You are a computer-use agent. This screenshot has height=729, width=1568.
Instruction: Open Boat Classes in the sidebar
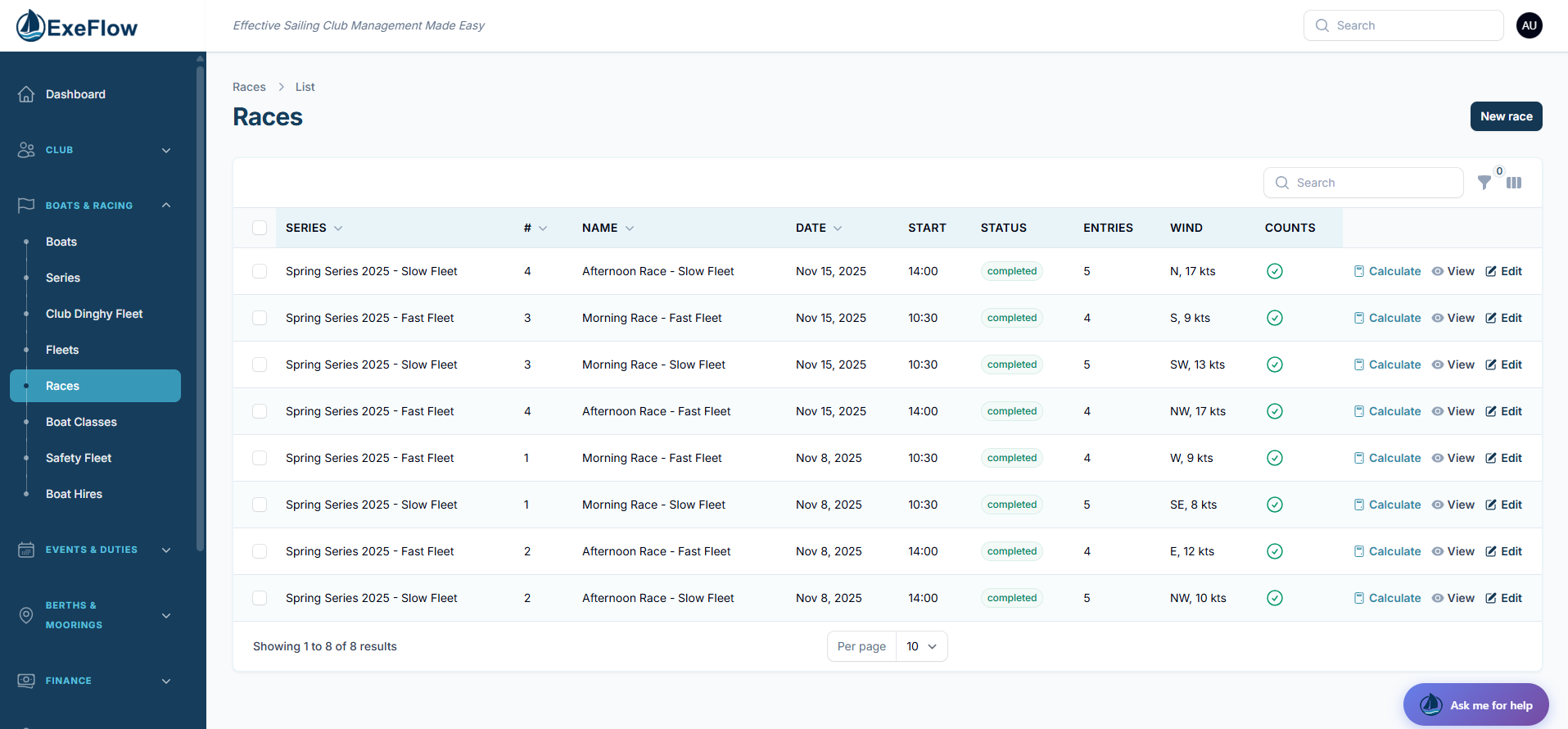point(81,422)
